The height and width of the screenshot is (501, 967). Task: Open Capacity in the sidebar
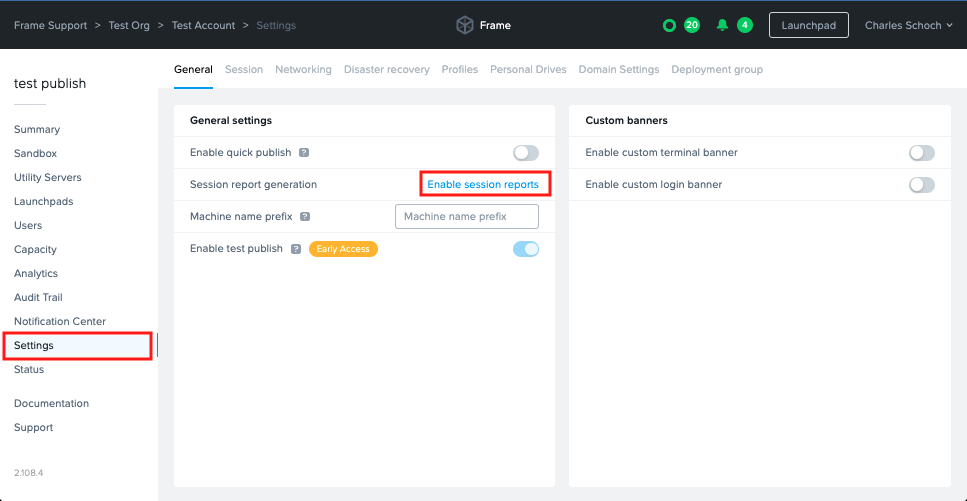[x=35, y=250]
